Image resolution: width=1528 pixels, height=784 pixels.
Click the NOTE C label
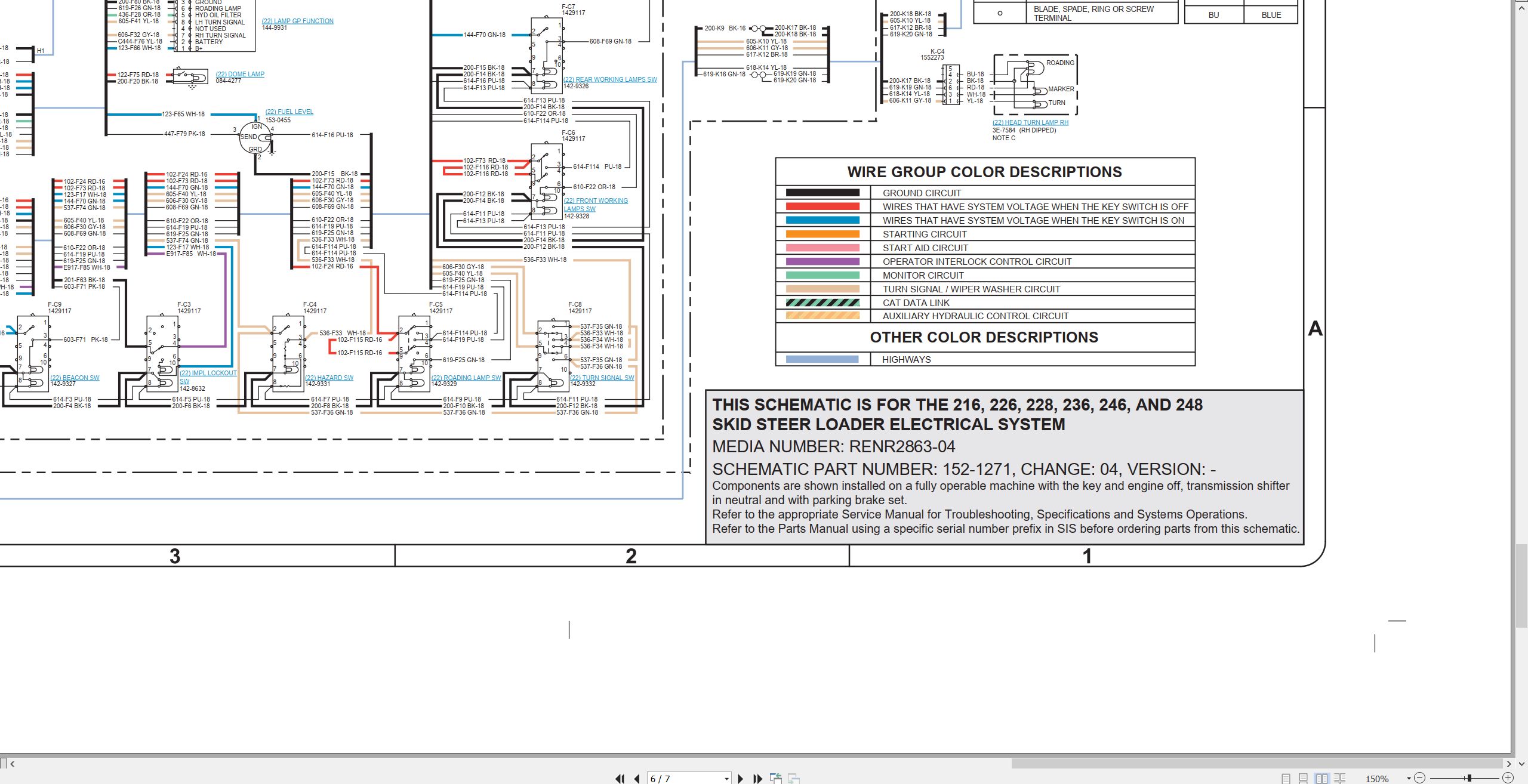(x=1003, y=138)
